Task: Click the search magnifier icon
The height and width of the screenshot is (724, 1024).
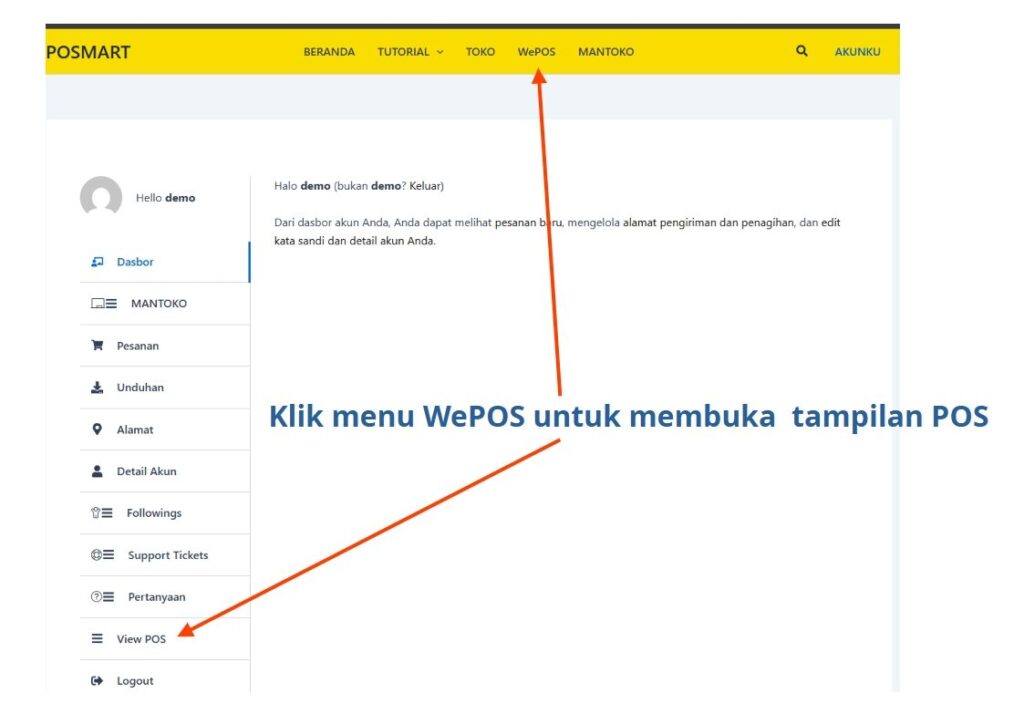Action: pyautogui.click(x=802, y=51)
